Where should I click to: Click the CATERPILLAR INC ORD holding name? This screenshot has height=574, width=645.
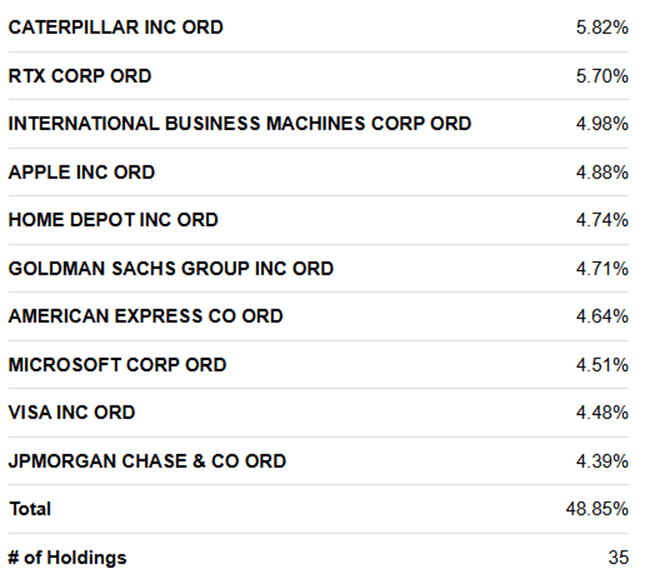[116, 28]
